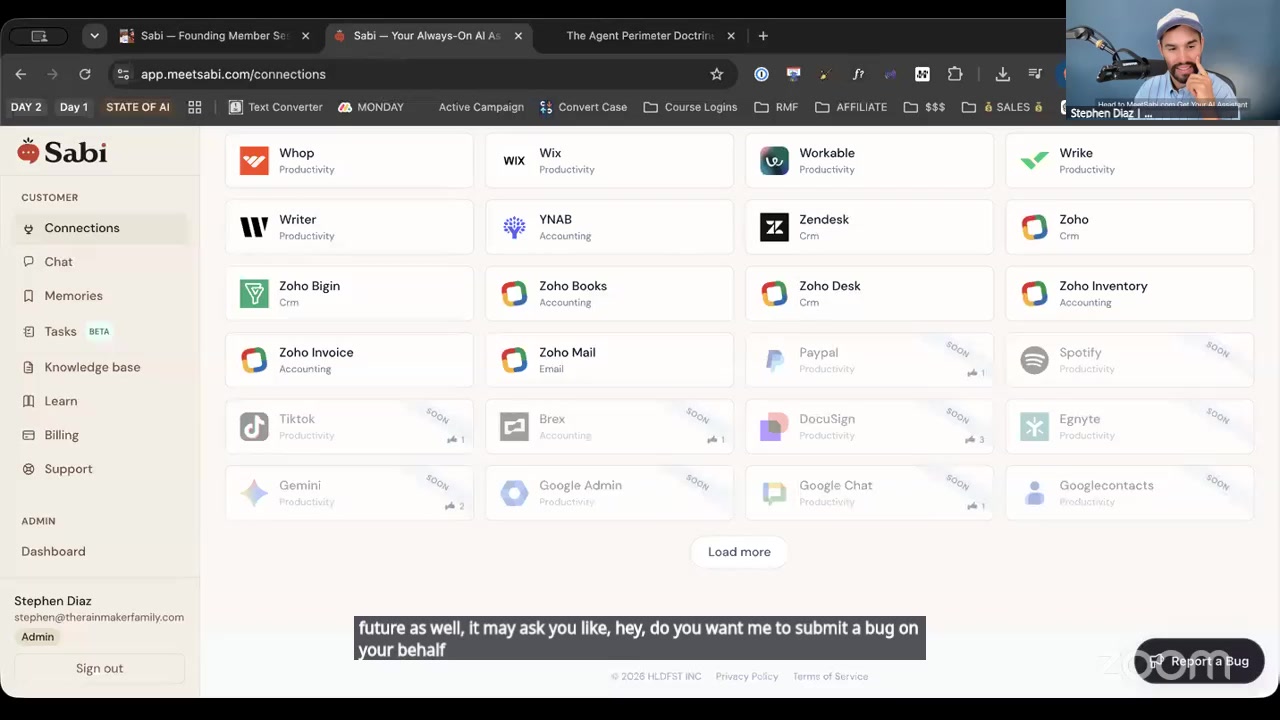Bookmark this page with the star

coord(716,74)
